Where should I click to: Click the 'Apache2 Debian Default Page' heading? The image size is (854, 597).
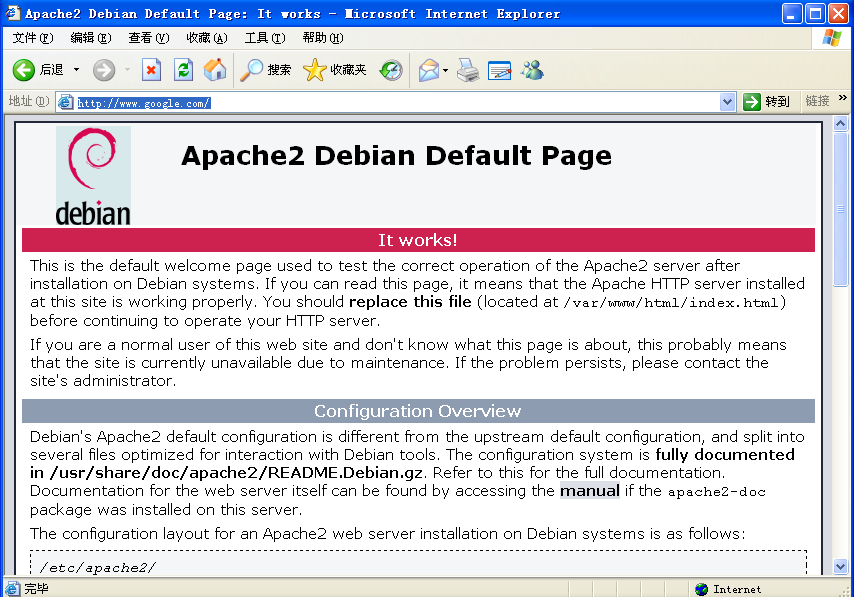pyautogui.click(x=396, y=156)
